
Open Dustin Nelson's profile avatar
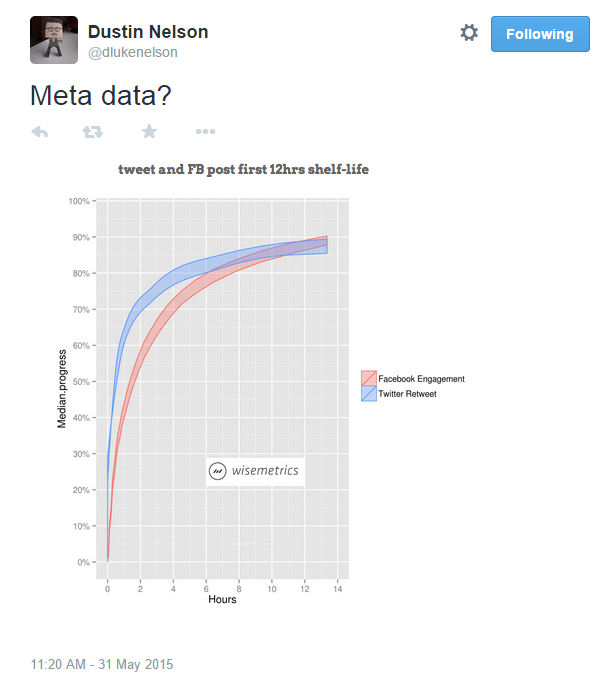pyautogui.click(x=54, y=40)
